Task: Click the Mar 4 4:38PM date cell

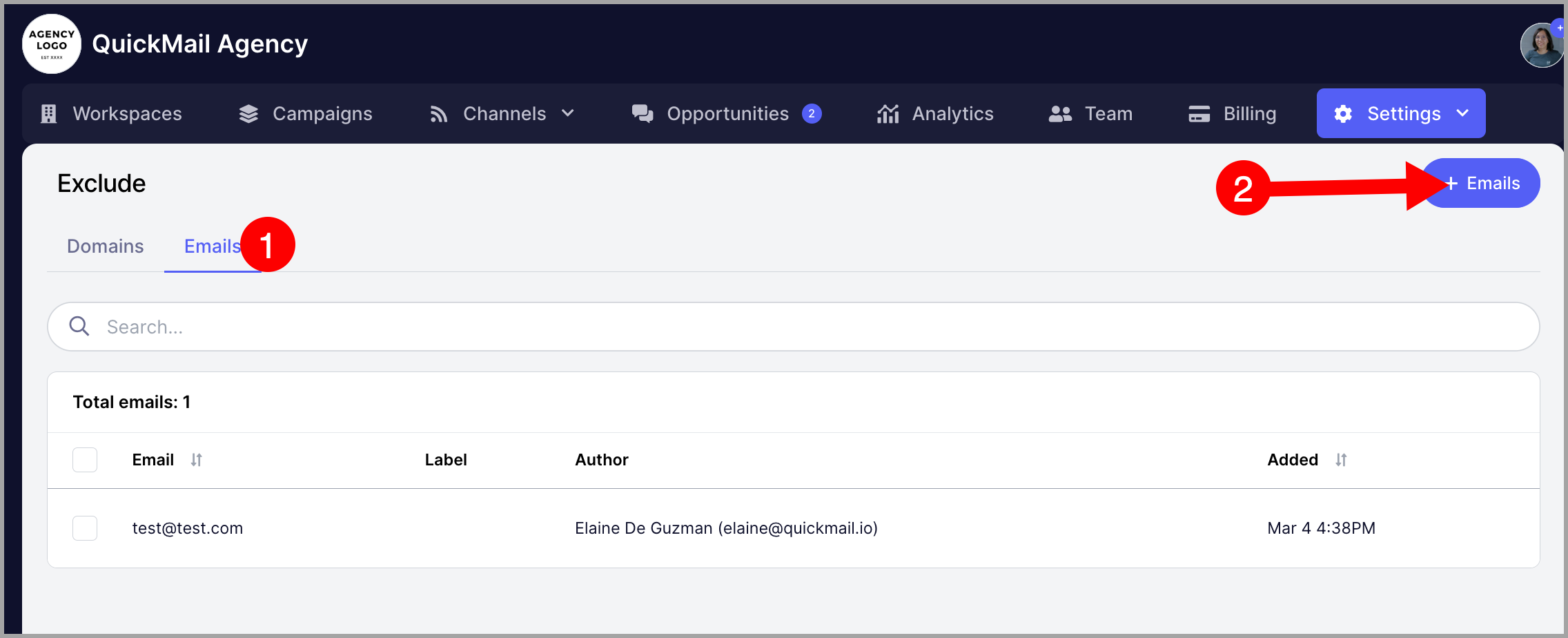Action: tap(1322, 528)
